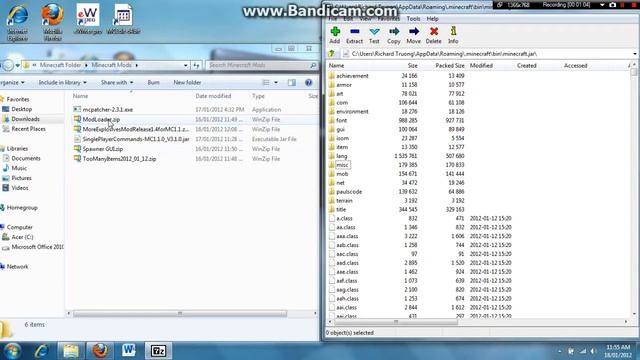The height and width of the screenshot is (360, 640).
Task: Click the 7-Zip horizontal scrollbar
Action: click(396, 322)
